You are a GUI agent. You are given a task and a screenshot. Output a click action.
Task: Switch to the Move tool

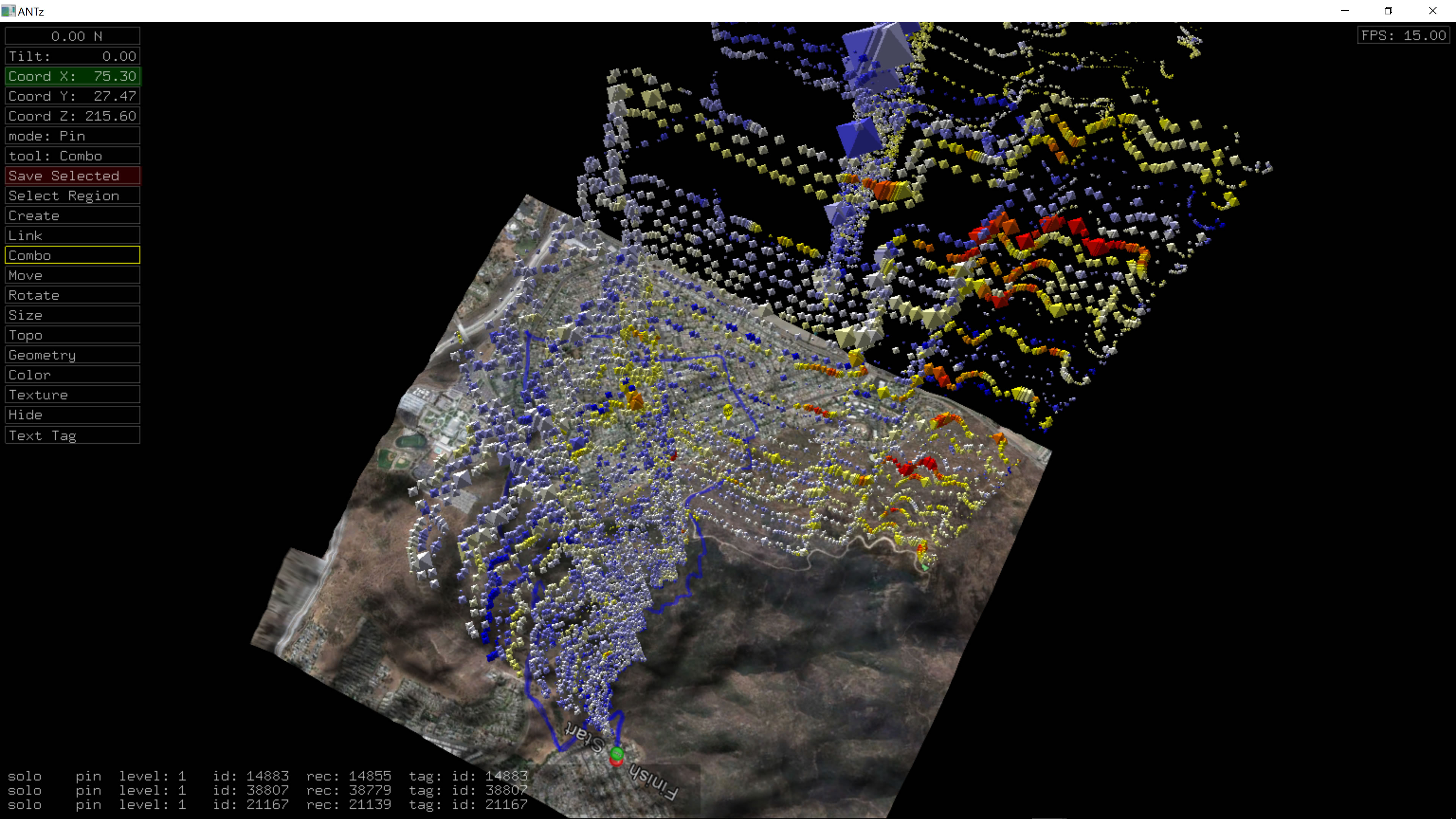72,275
